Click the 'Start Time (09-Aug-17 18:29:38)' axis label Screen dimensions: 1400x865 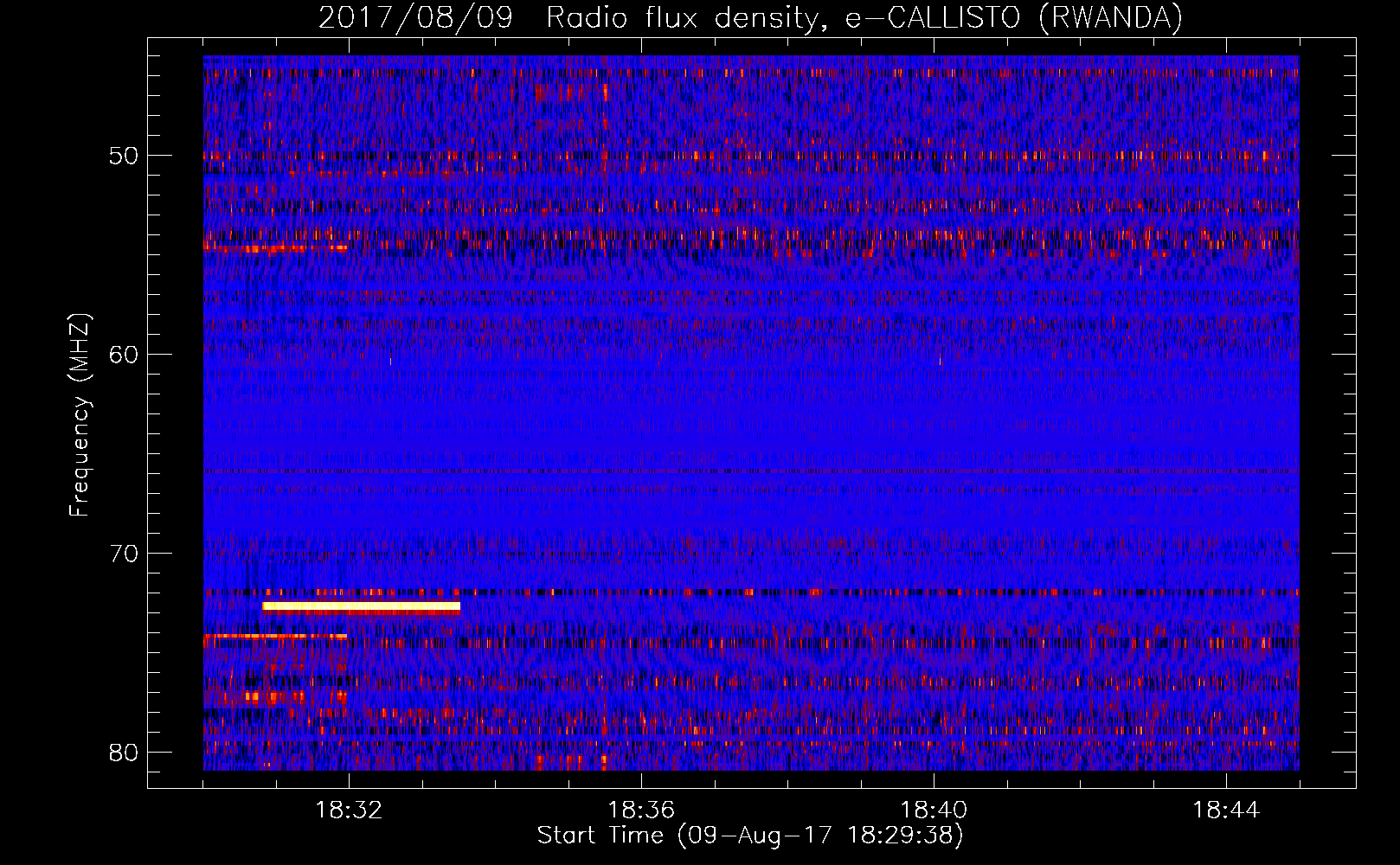[x=750, y=836]
